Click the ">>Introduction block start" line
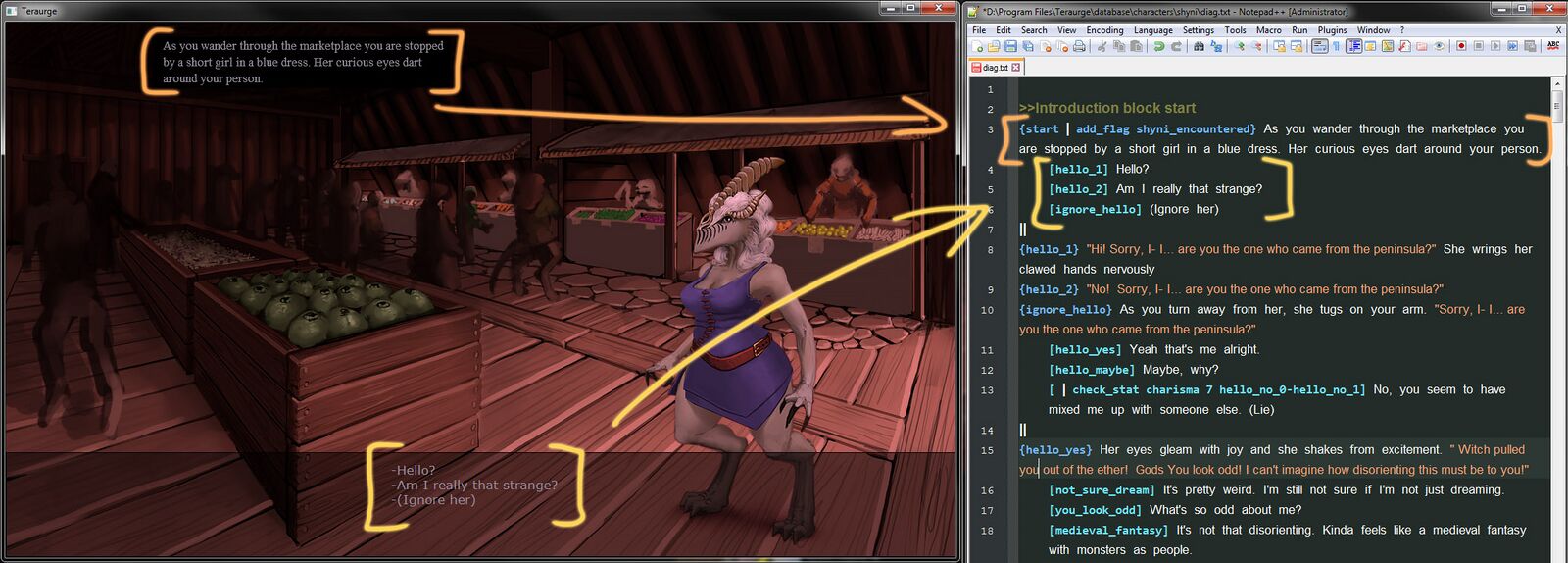Screen dimensions: 1568x563 1107,108
